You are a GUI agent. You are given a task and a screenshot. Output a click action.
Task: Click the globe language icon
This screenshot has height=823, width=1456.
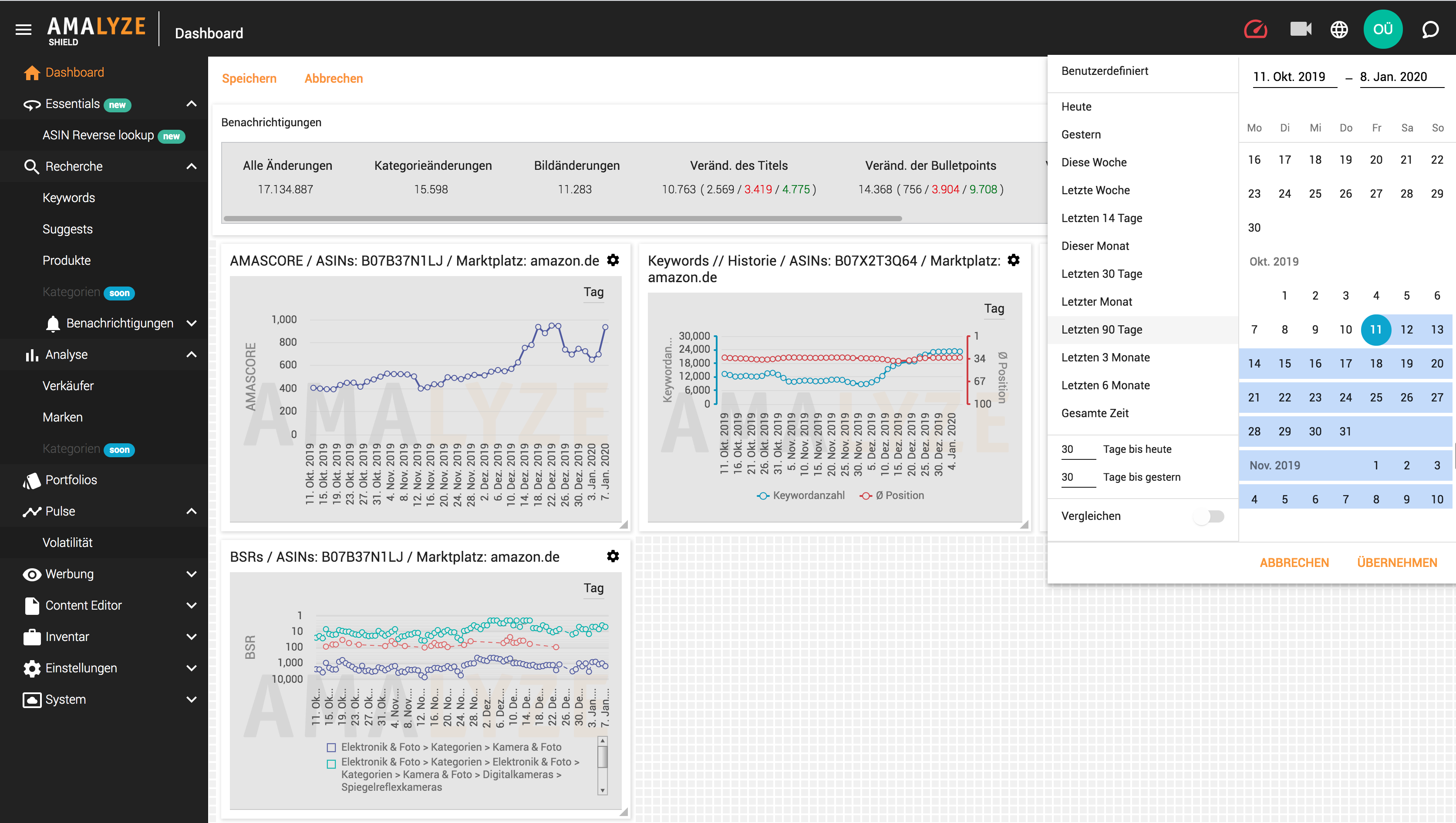pyautogui.click(x=1339, y=30)
